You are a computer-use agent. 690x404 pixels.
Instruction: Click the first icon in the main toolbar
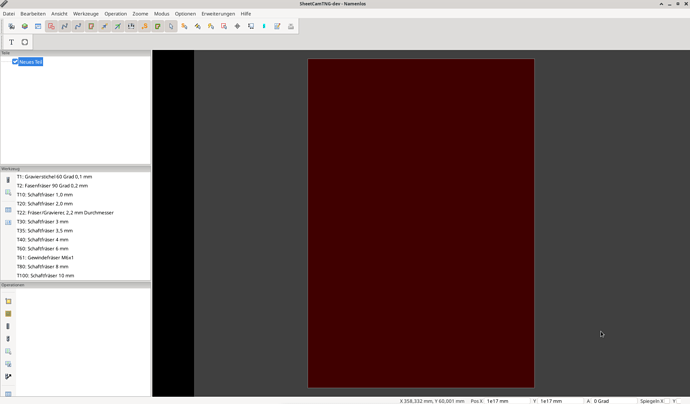pos(12,26)
